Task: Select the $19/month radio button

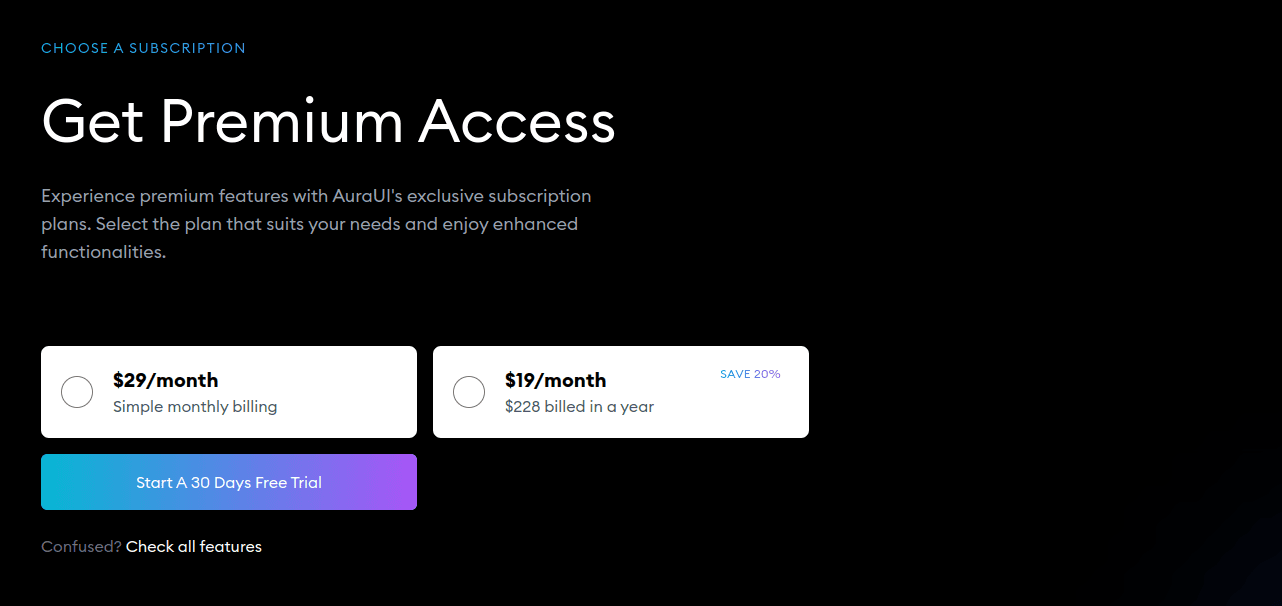Action: 469,392
